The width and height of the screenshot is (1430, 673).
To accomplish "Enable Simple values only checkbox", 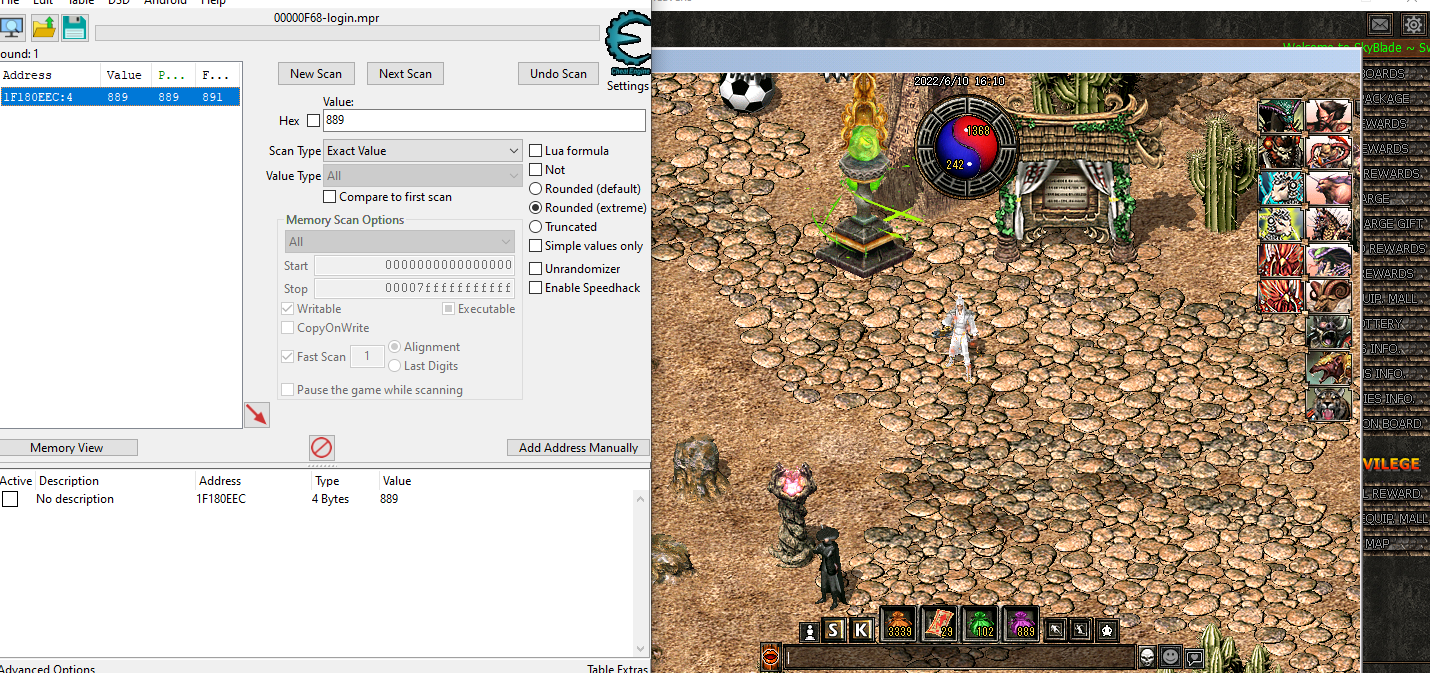I will tap(536, 246).
